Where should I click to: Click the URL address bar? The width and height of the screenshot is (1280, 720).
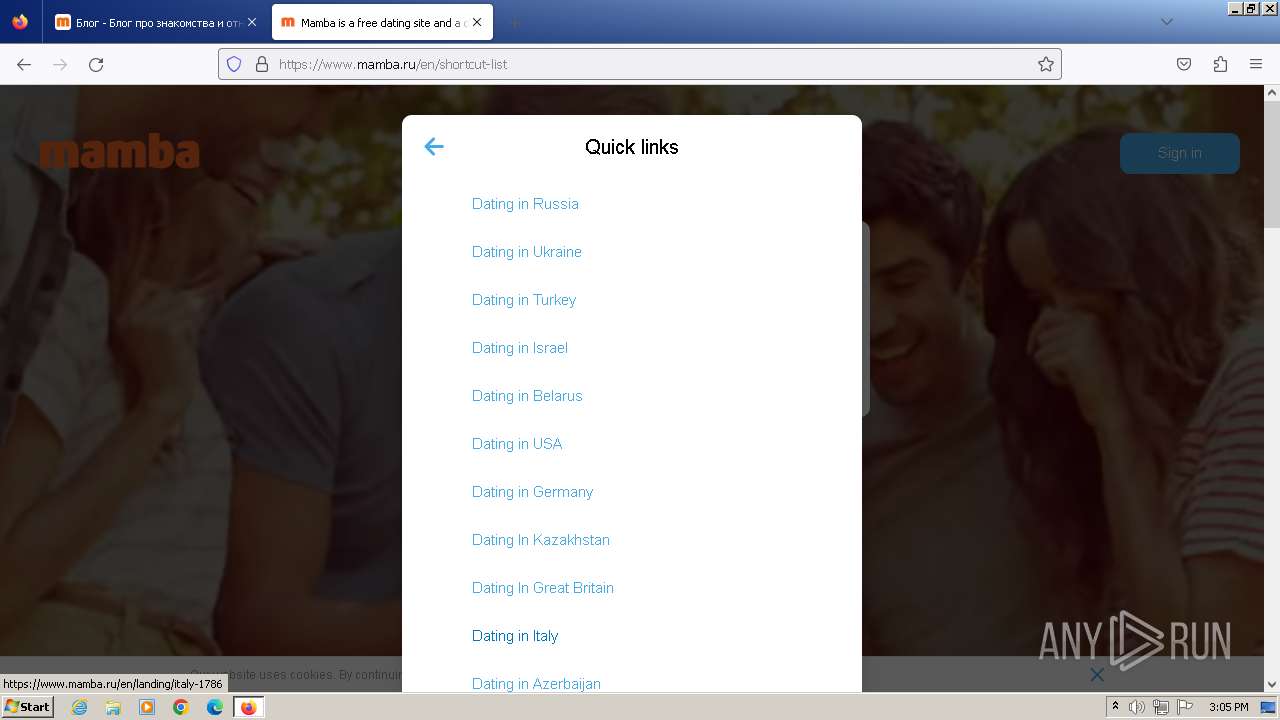tap(640, 64)
